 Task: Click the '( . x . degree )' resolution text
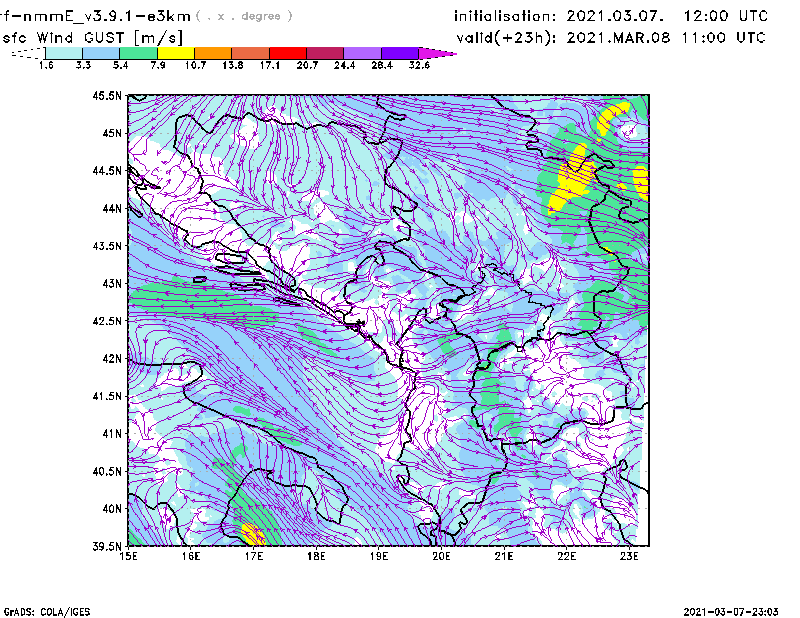(244, 16)
